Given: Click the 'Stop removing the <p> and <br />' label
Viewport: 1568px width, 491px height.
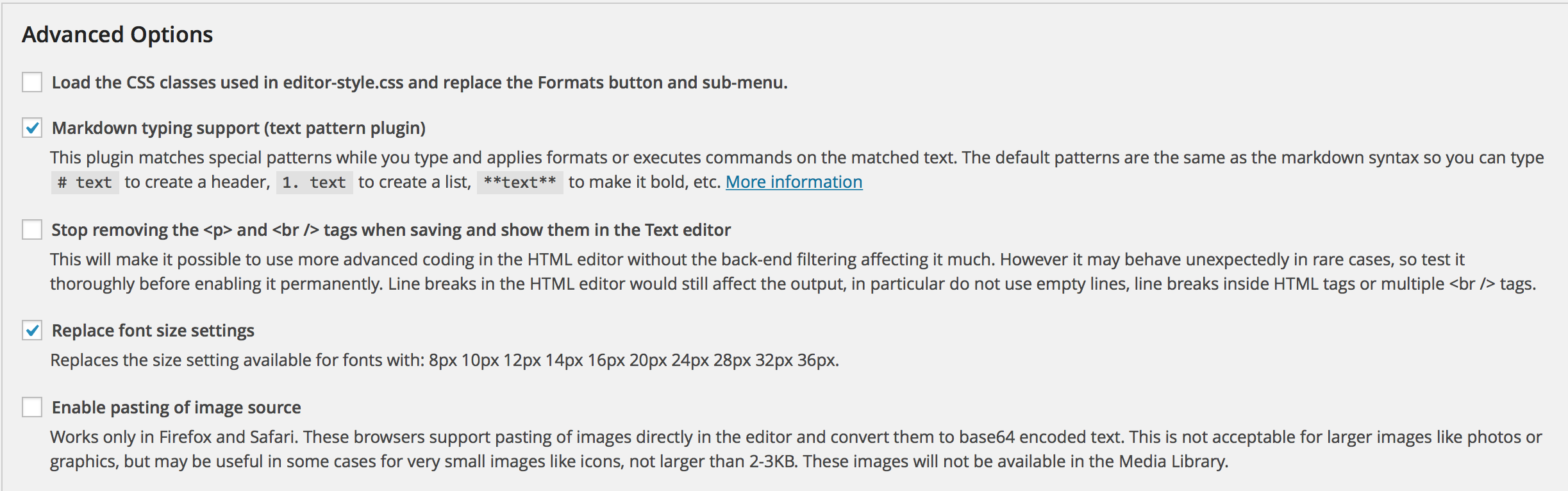Looking at the screenshot, I should 391,230.
